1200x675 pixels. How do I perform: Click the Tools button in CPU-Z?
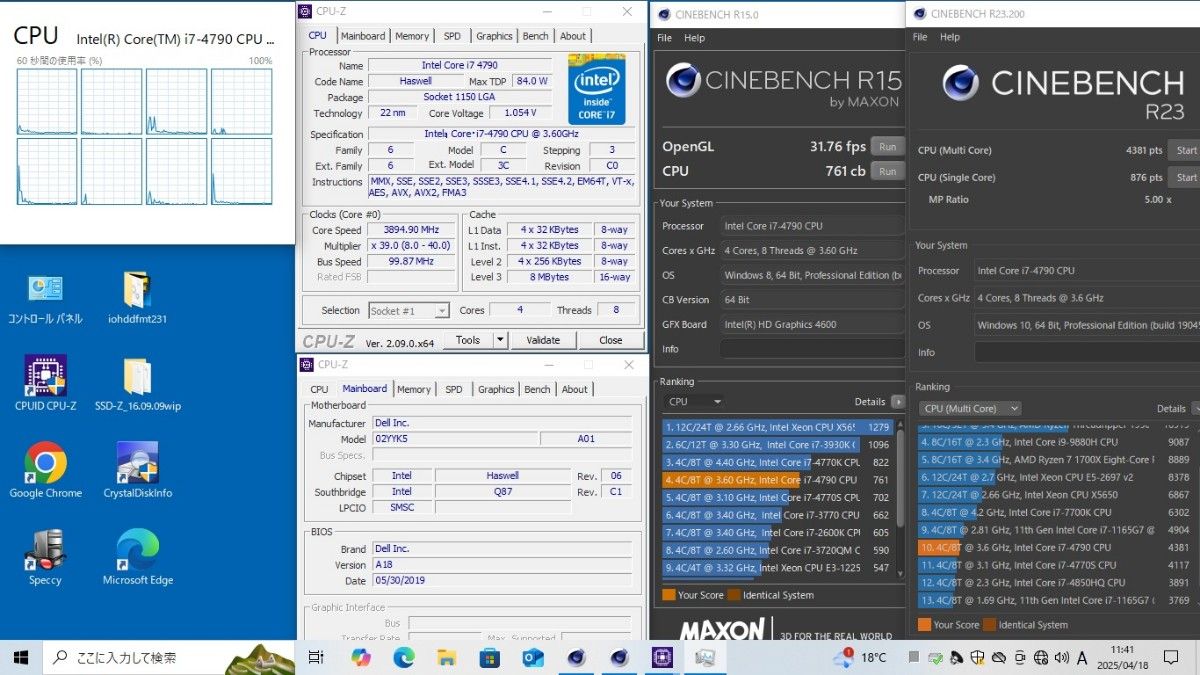[x=468, y=340]
